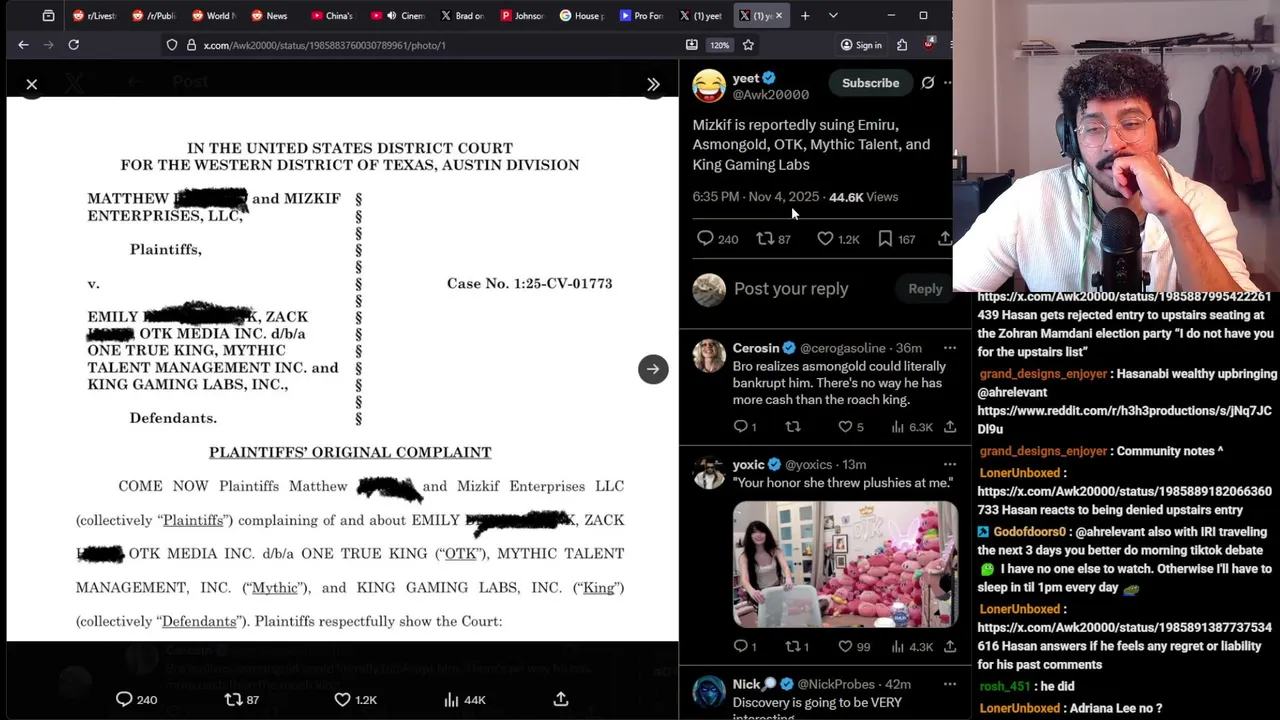The width and height of the screenshot is (1280, 720).
Task: Share via the icon under the photo
Action: pyautogui.click(x=561, y=699)
